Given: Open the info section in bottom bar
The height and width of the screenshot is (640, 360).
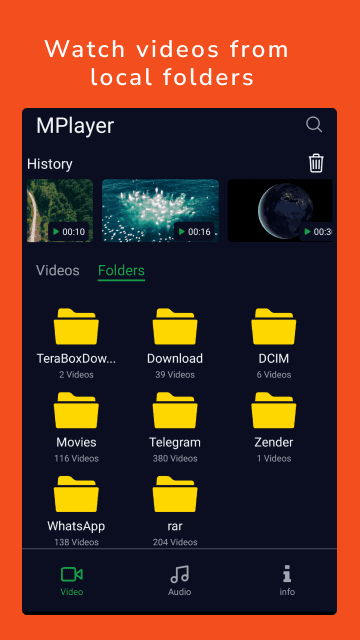Looking at the screenshot, I should click(x=287, y=581).
